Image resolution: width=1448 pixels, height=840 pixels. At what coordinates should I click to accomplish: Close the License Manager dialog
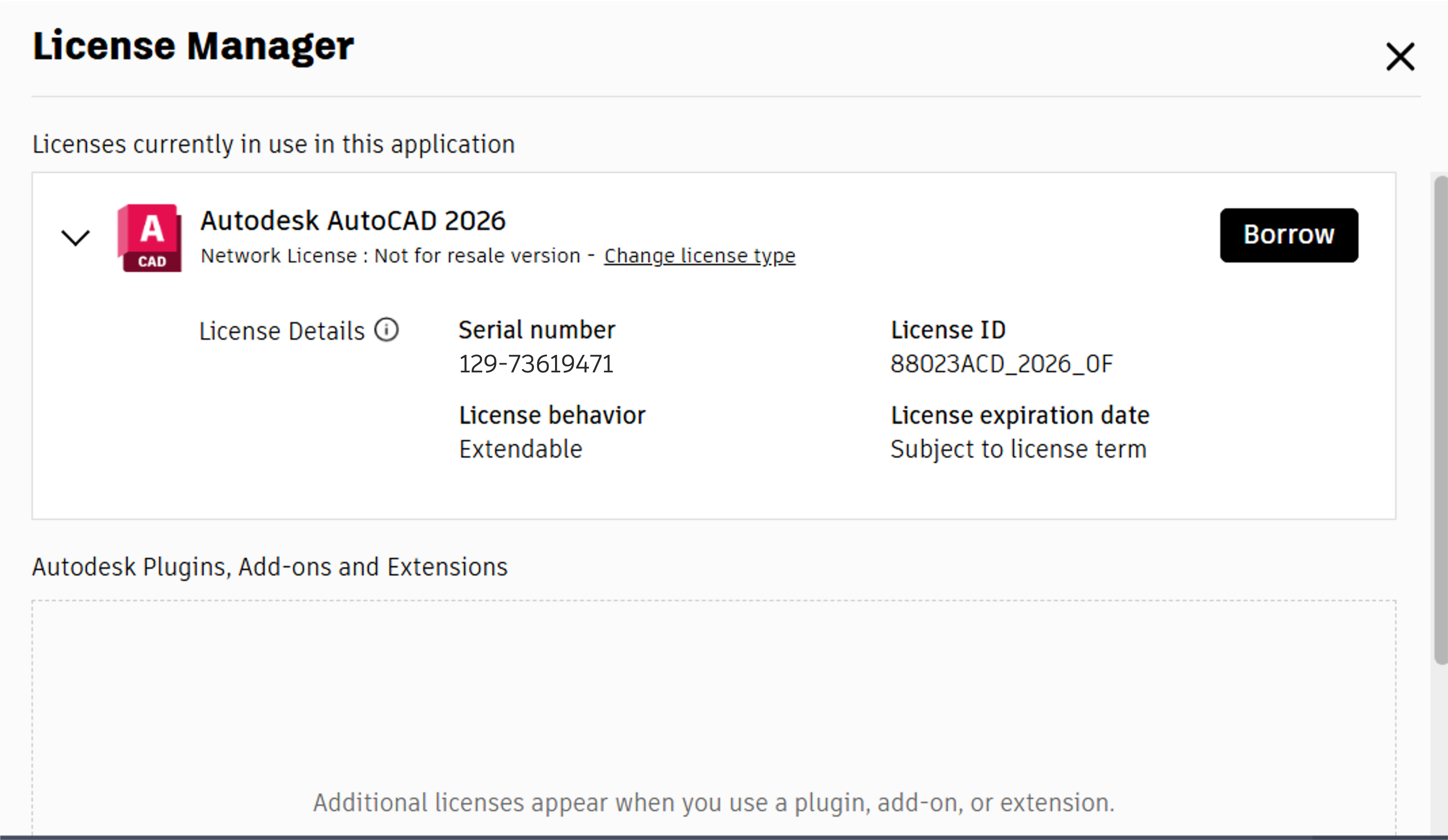point(1400,56)
